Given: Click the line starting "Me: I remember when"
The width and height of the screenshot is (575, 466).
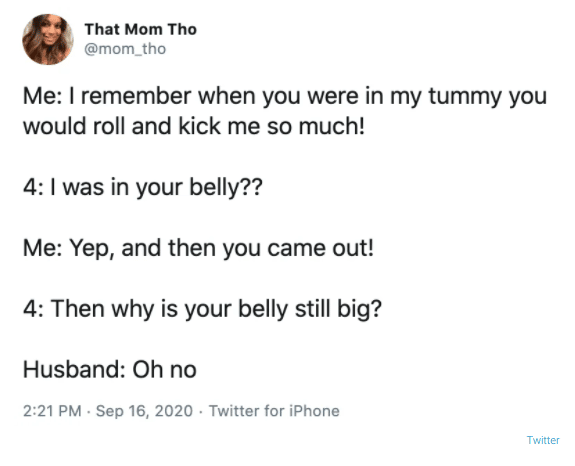Looking at the screenshot, I should 285,97.
